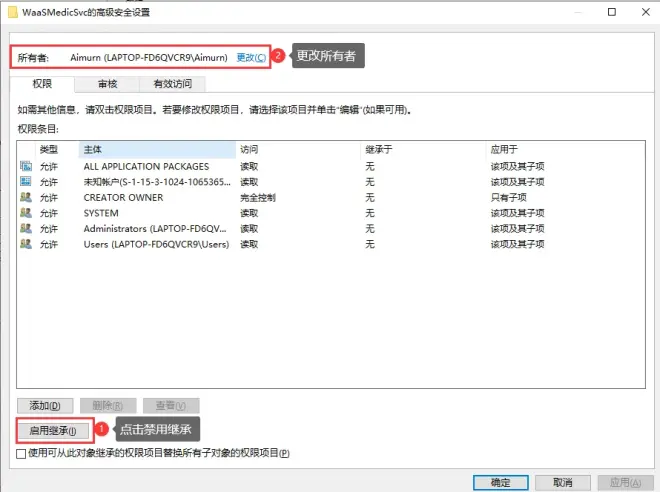The image size is (660, 492).
Task: Click the CREATOR OWNER user group icon
Action: pos(26,197)
